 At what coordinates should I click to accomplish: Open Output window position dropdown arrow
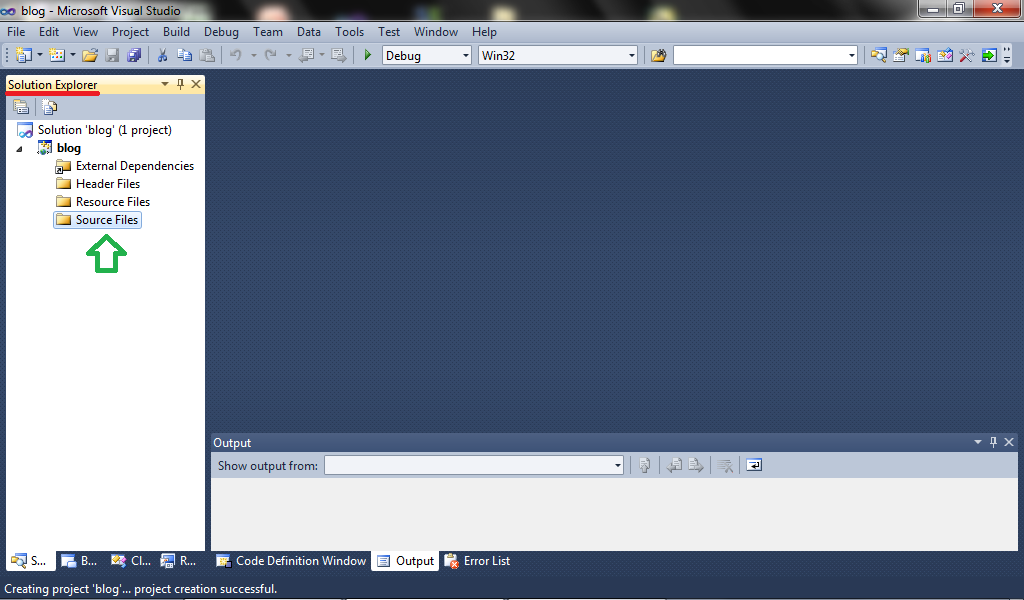[978, 442]
